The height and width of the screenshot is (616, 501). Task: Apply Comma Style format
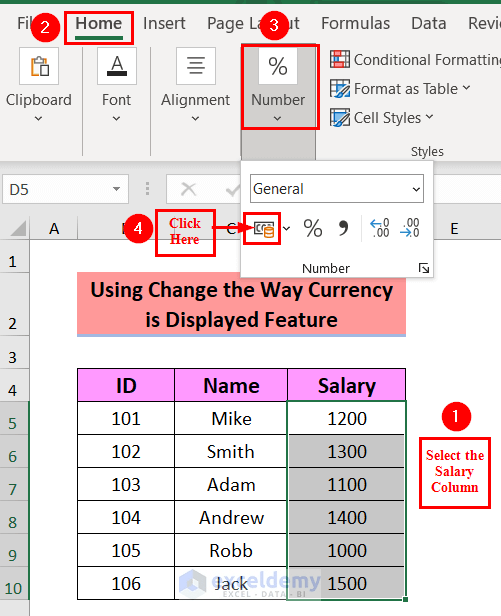click(343, 228)
